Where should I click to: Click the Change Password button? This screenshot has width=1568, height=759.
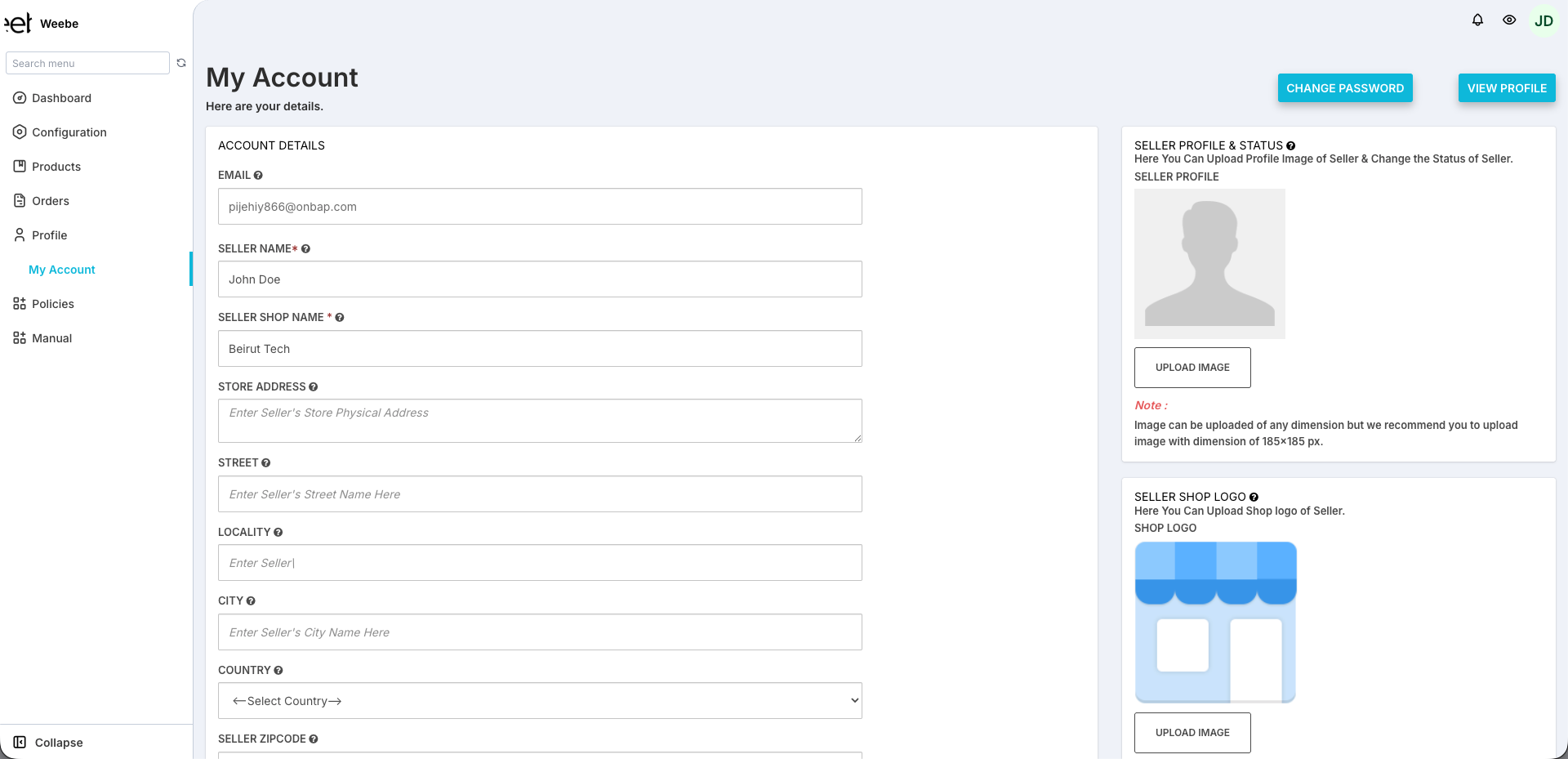[x=1345, y=87]
